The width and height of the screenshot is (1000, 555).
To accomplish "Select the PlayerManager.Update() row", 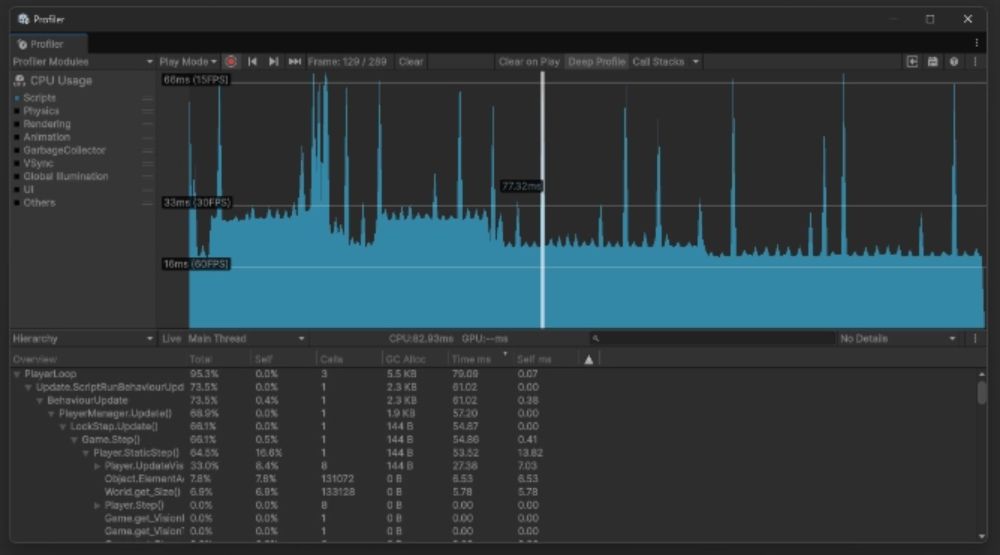I will pyautogui.click(x=493, y=414).
